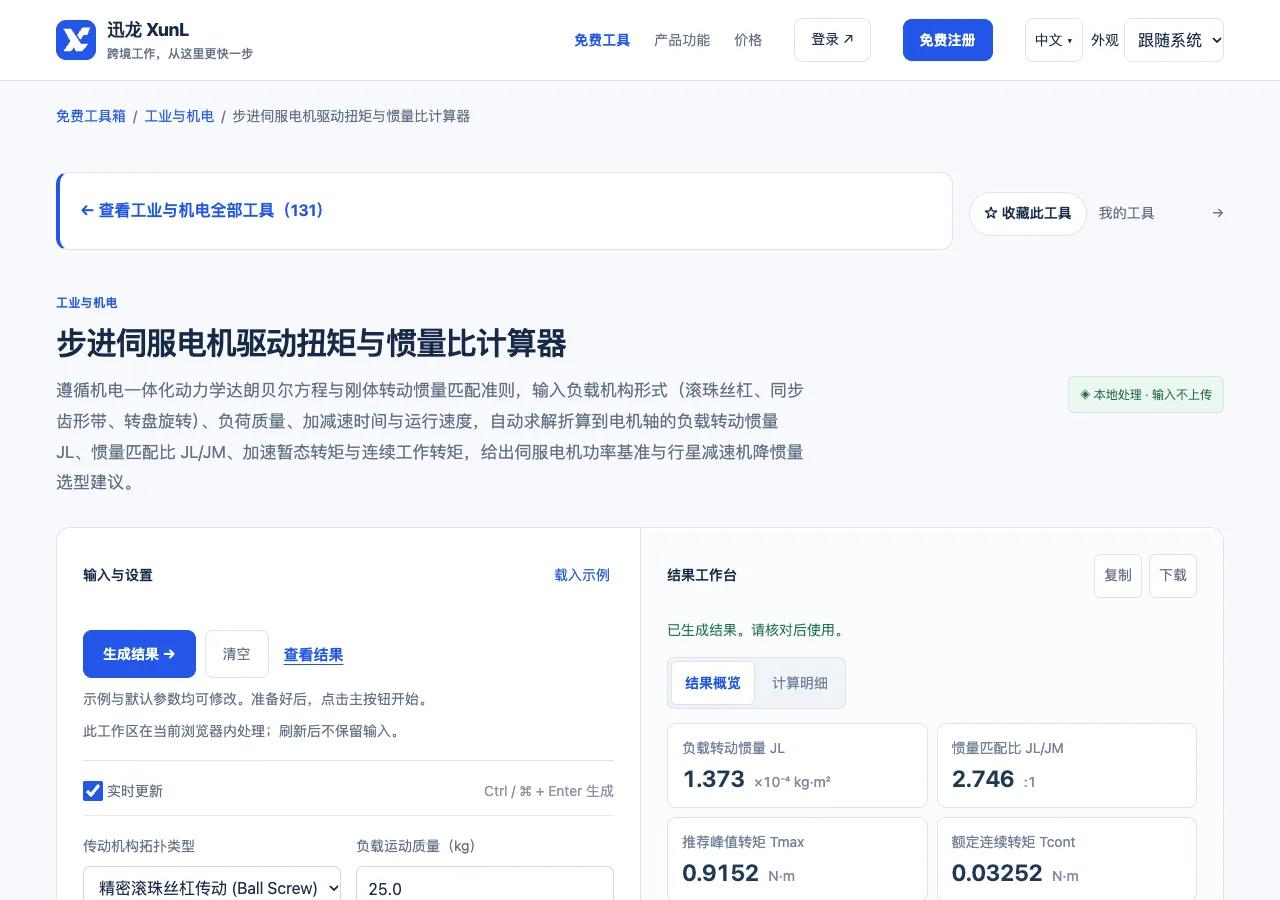Click the arrow icon next to 我的工具
This screenshot has width=1280, height=900.
1217,213
